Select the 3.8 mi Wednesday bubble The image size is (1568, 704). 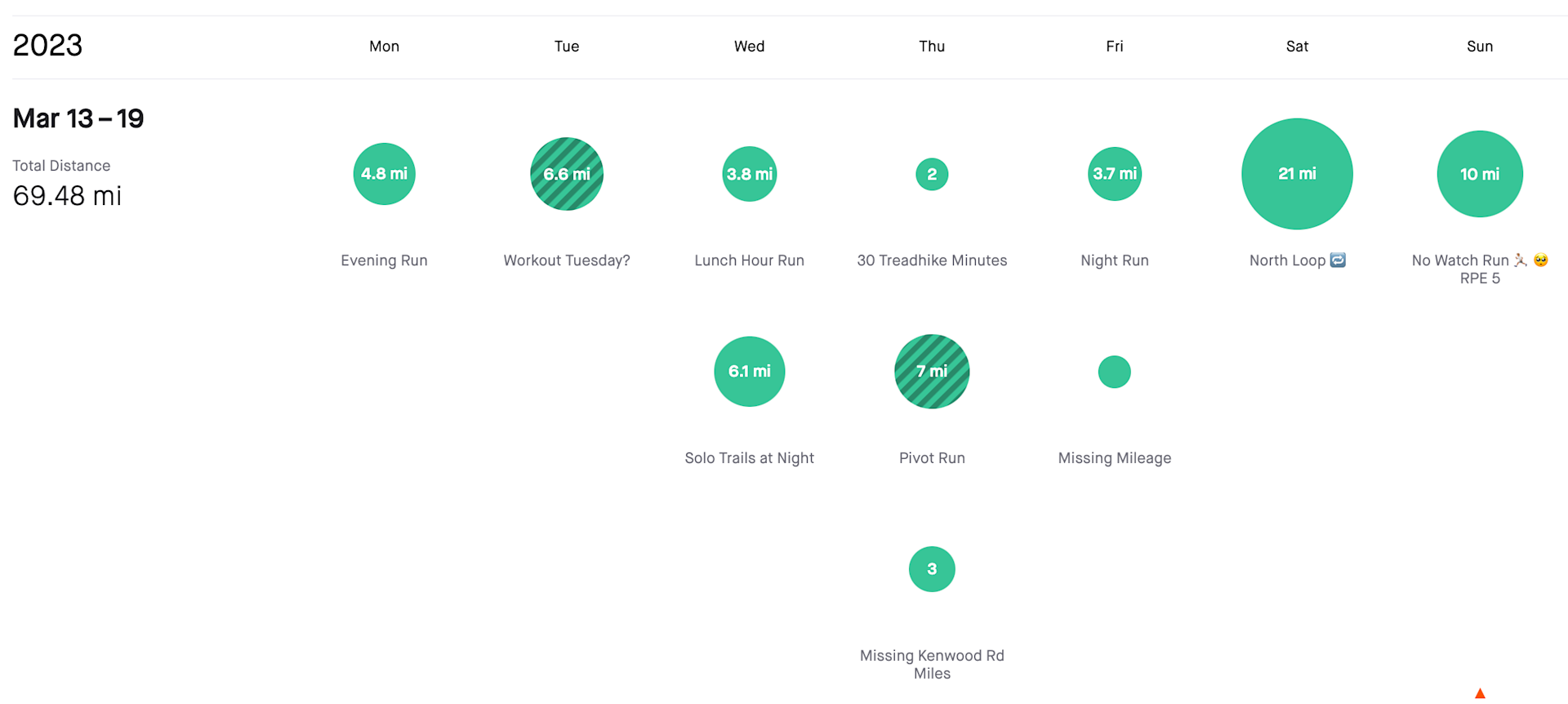tap(749, 174)
